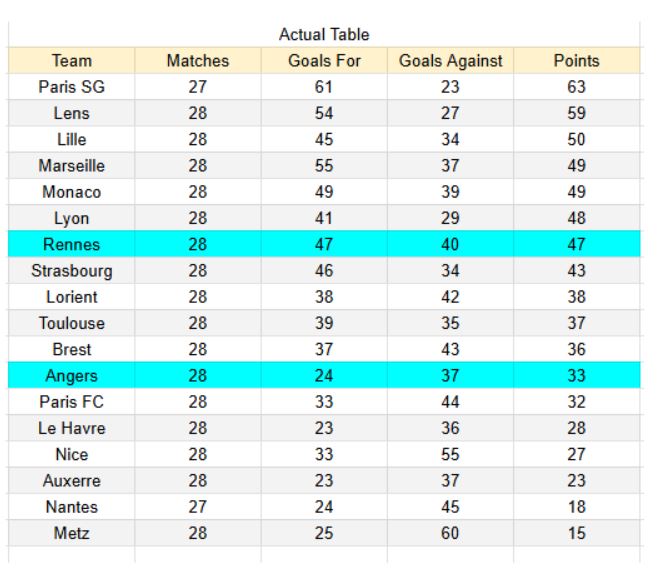Select the Lens team cell
Viewport: 661px width, 574px height.
71,114
